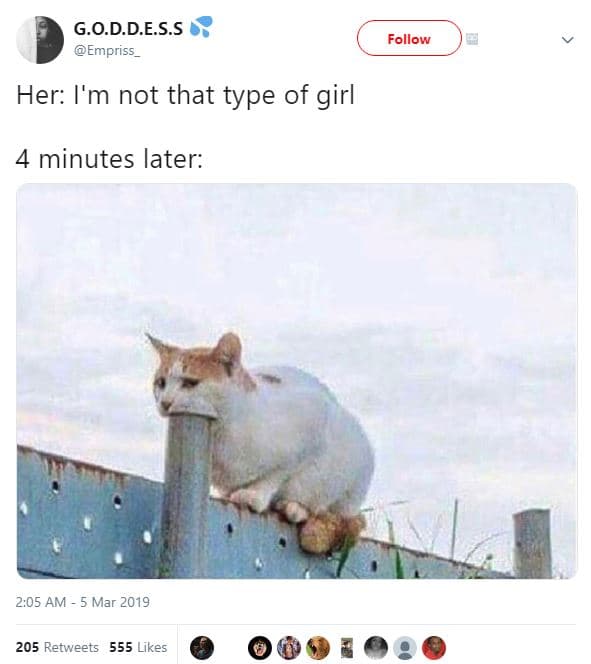Follow the @Empriss_ account
Image resolution: width=591 pixels, height=664 pixels.
pyautogui.click(x=409, y=38)
